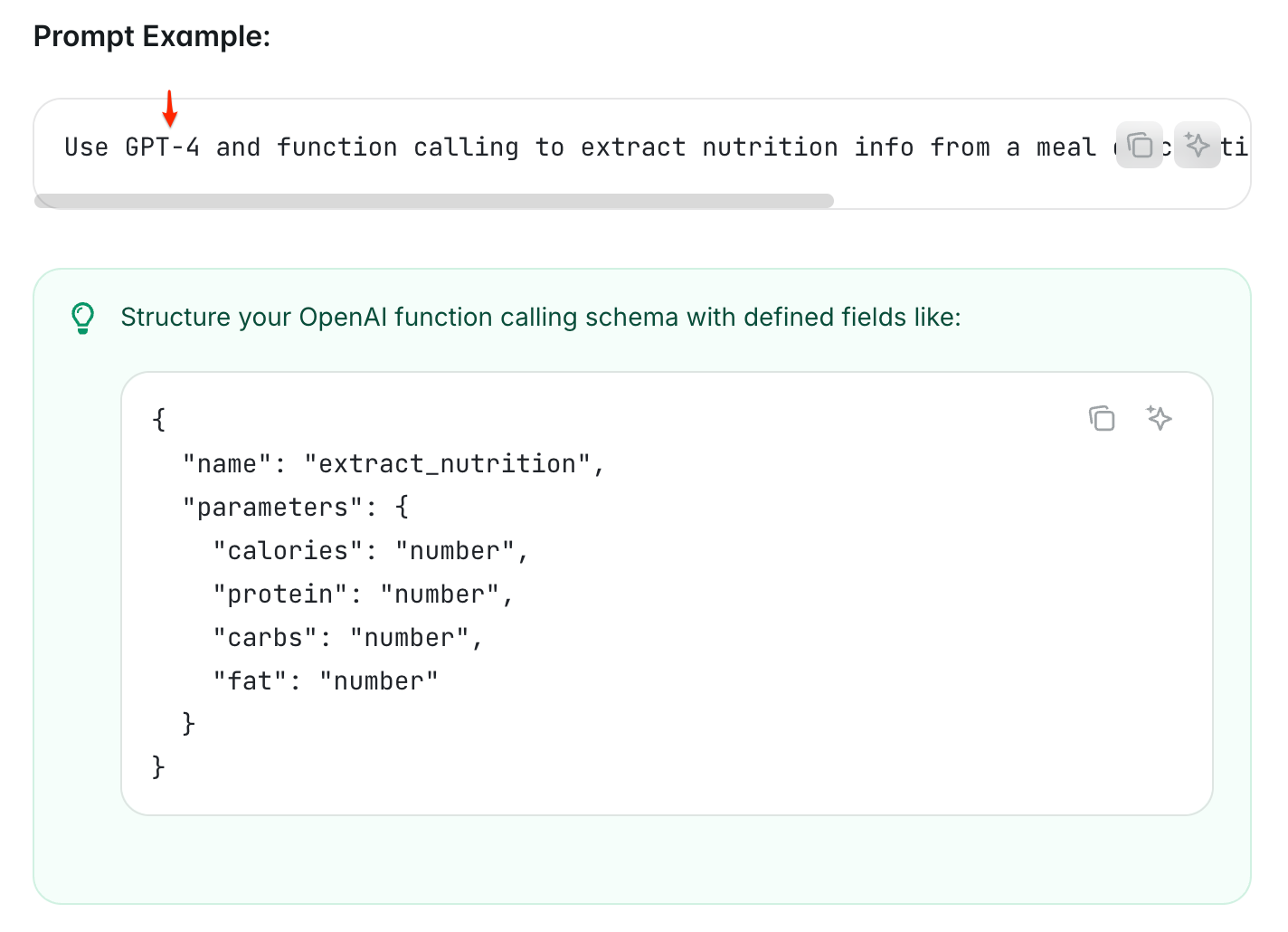Click the red arrow above GPT-4
This screenshot has height=932, width=1288.
click(x=169, y=109)
